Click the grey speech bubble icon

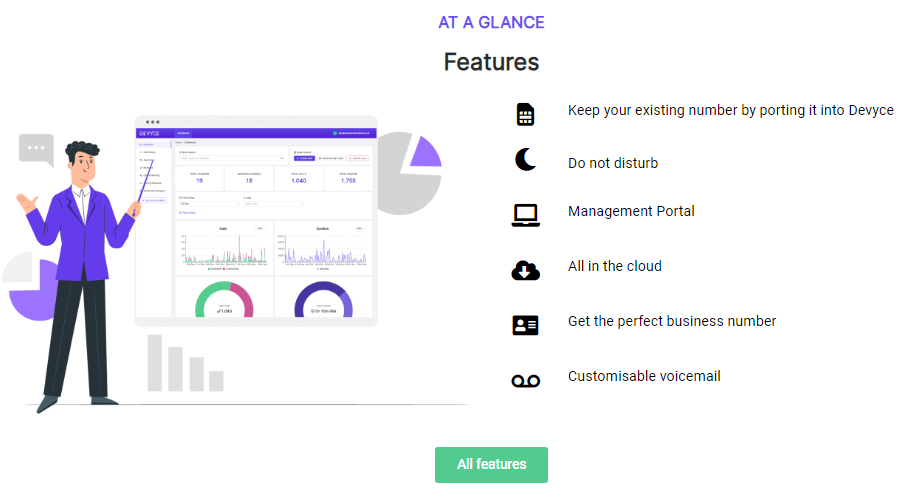pos(36,149)
